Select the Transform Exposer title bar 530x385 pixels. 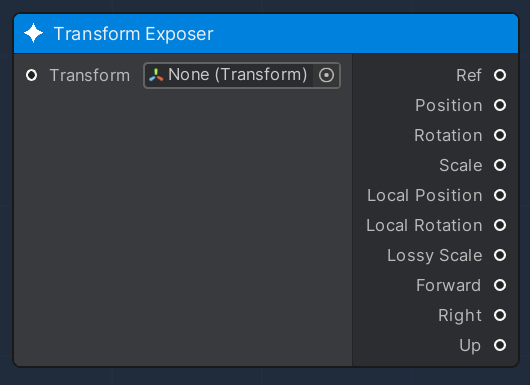(x=266, y=33)
